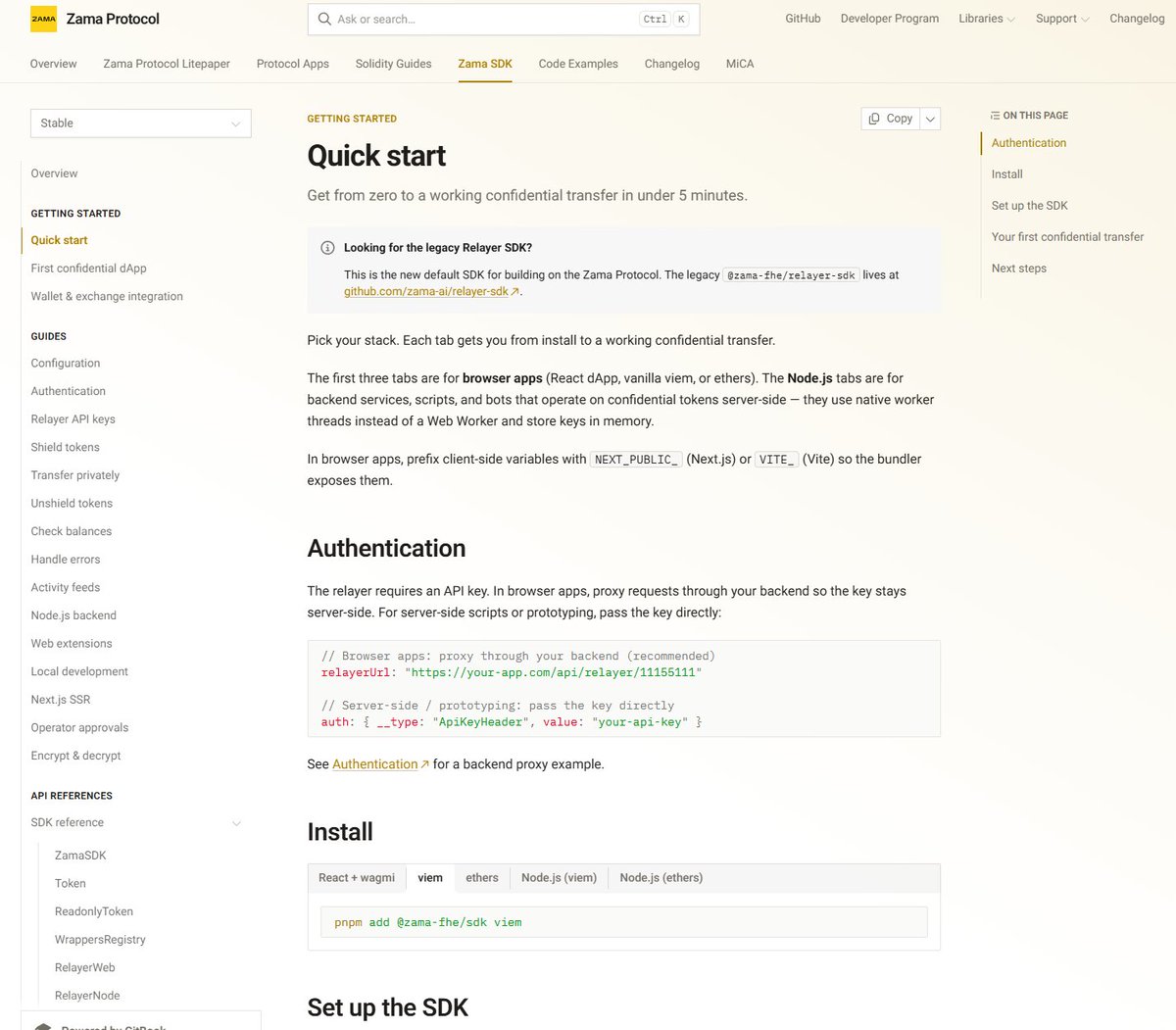The width and height of the screenshot is (1176, 1030).
Task: Open the Shield tokens guide
Action: 65,448
